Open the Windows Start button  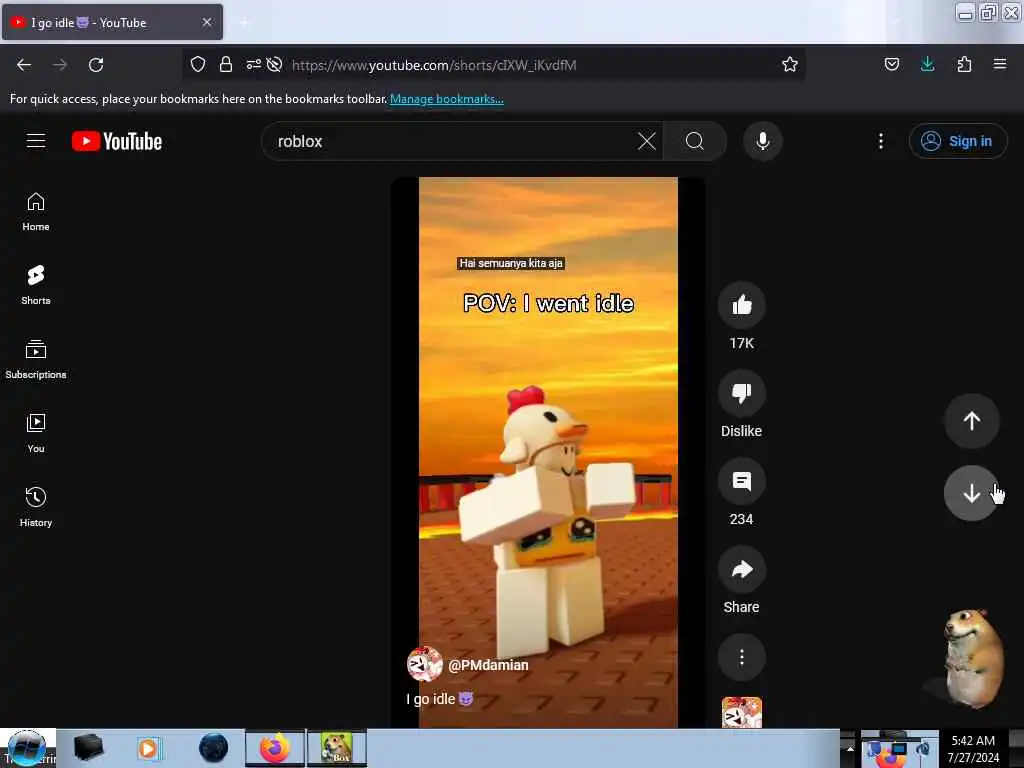coord(27,748)
